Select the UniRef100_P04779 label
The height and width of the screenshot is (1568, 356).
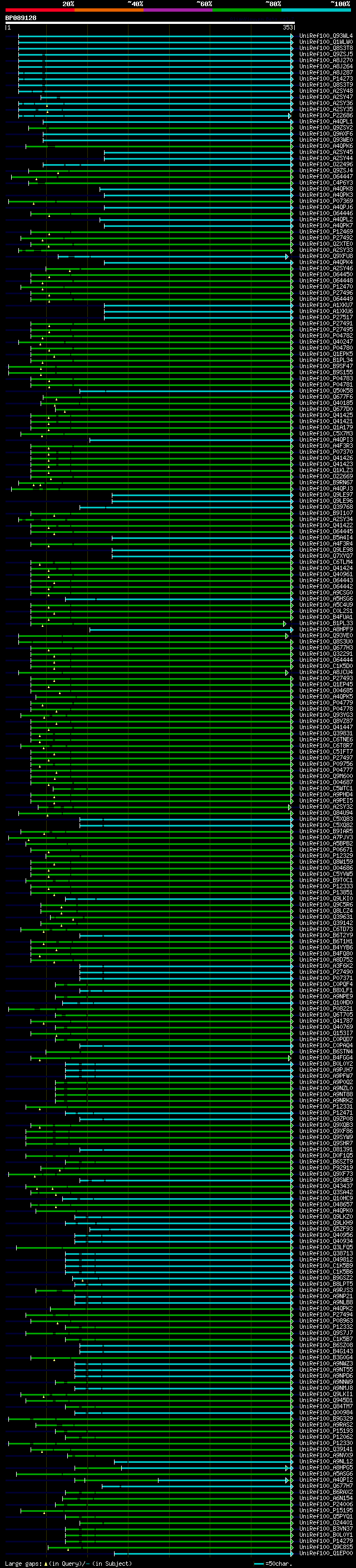coord(325,703)
